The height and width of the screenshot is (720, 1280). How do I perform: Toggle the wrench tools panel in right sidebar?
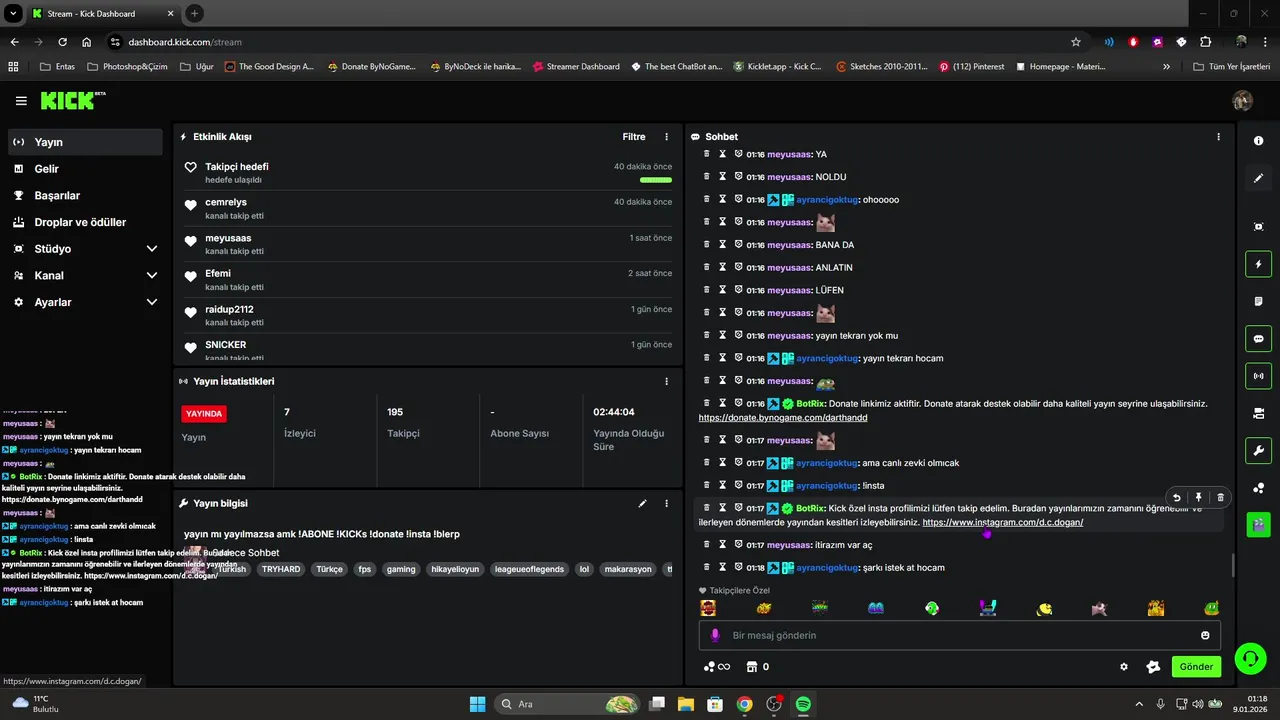[x=1258, y=450]
